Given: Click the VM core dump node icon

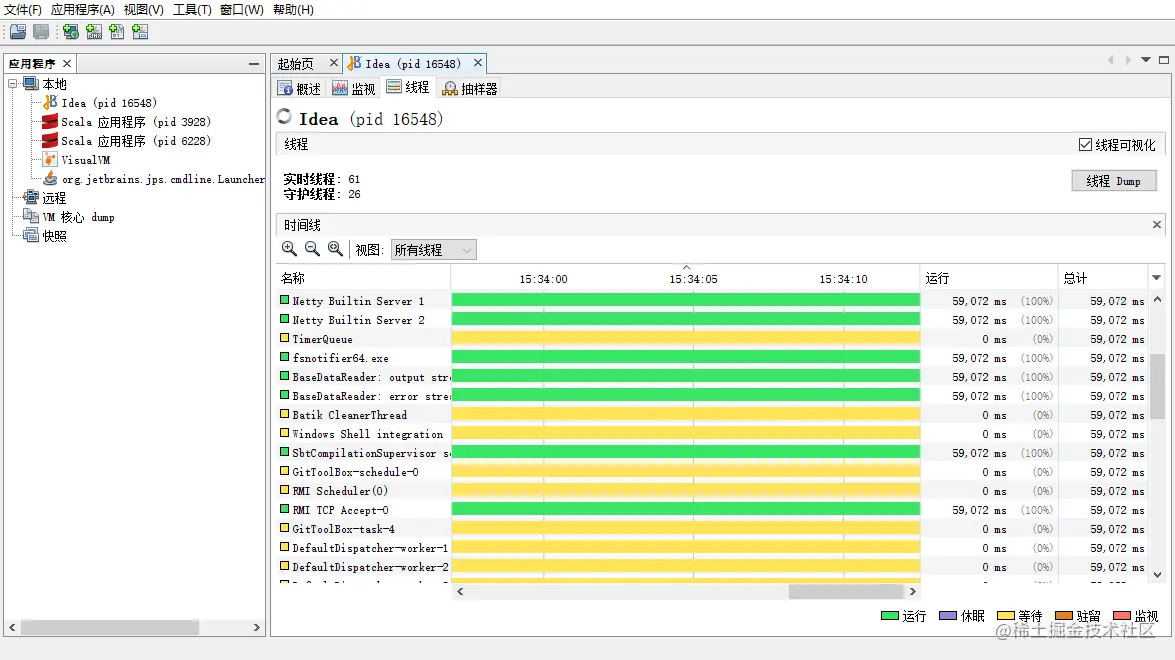Looking at the screenshot, I should click(x=31, y=217).
